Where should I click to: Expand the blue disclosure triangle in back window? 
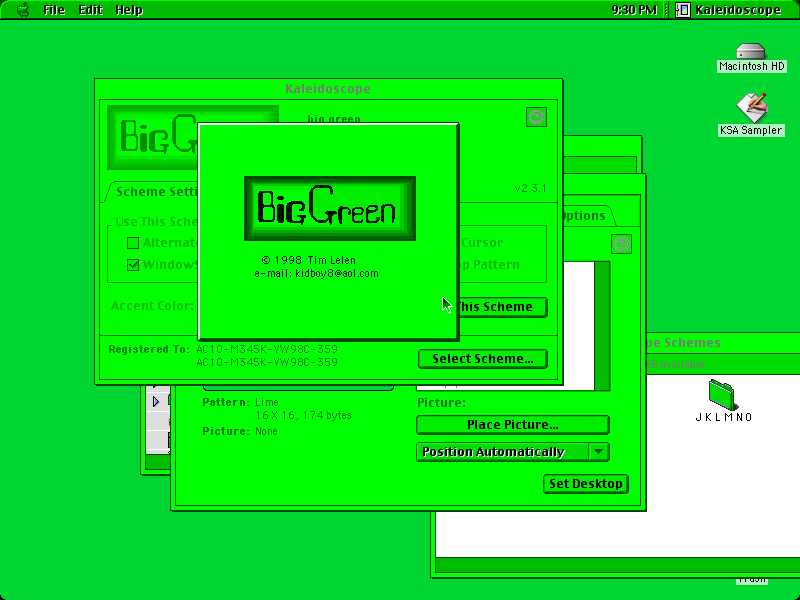coord(156,402)
